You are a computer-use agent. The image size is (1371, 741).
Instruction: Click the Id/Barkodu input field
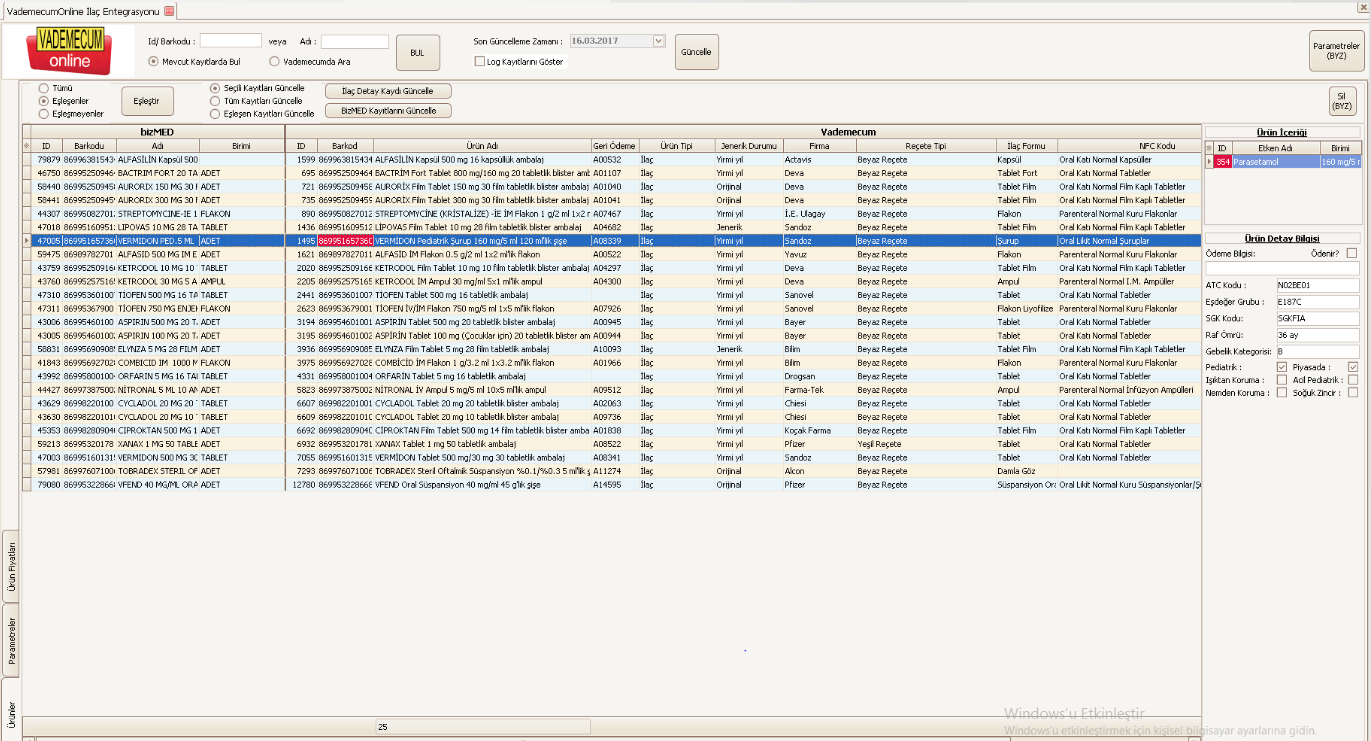pyautogui.click(x=231, y=41)
